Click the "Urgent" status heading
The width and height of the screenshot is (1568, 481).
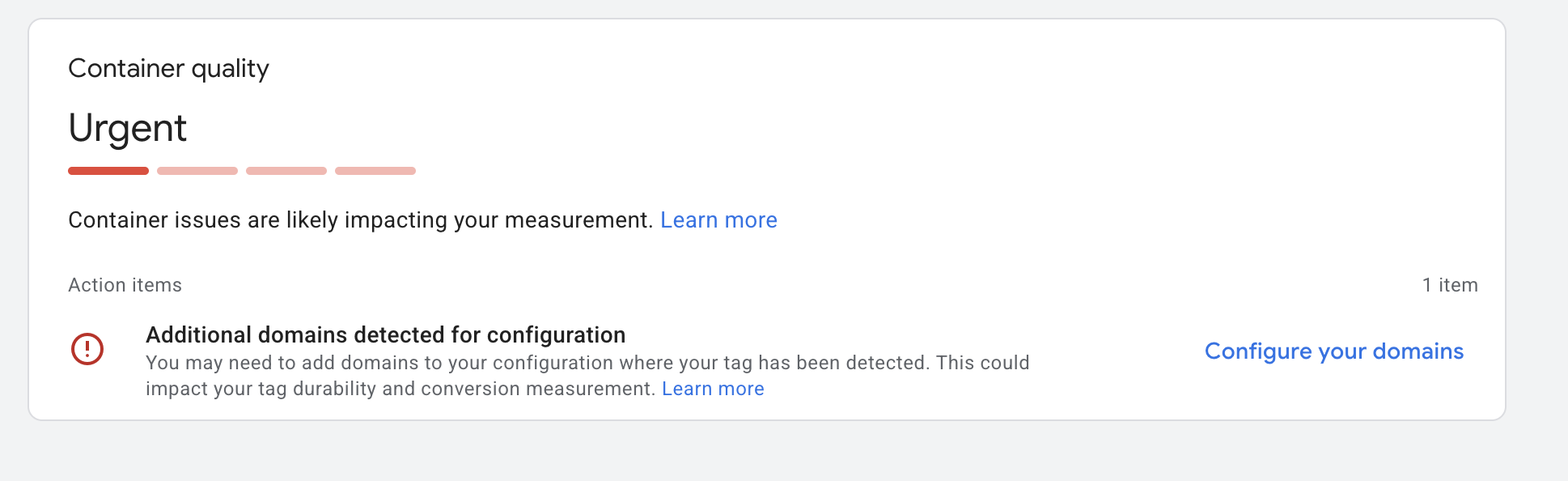pyautogui.click(x=128, y=128)
